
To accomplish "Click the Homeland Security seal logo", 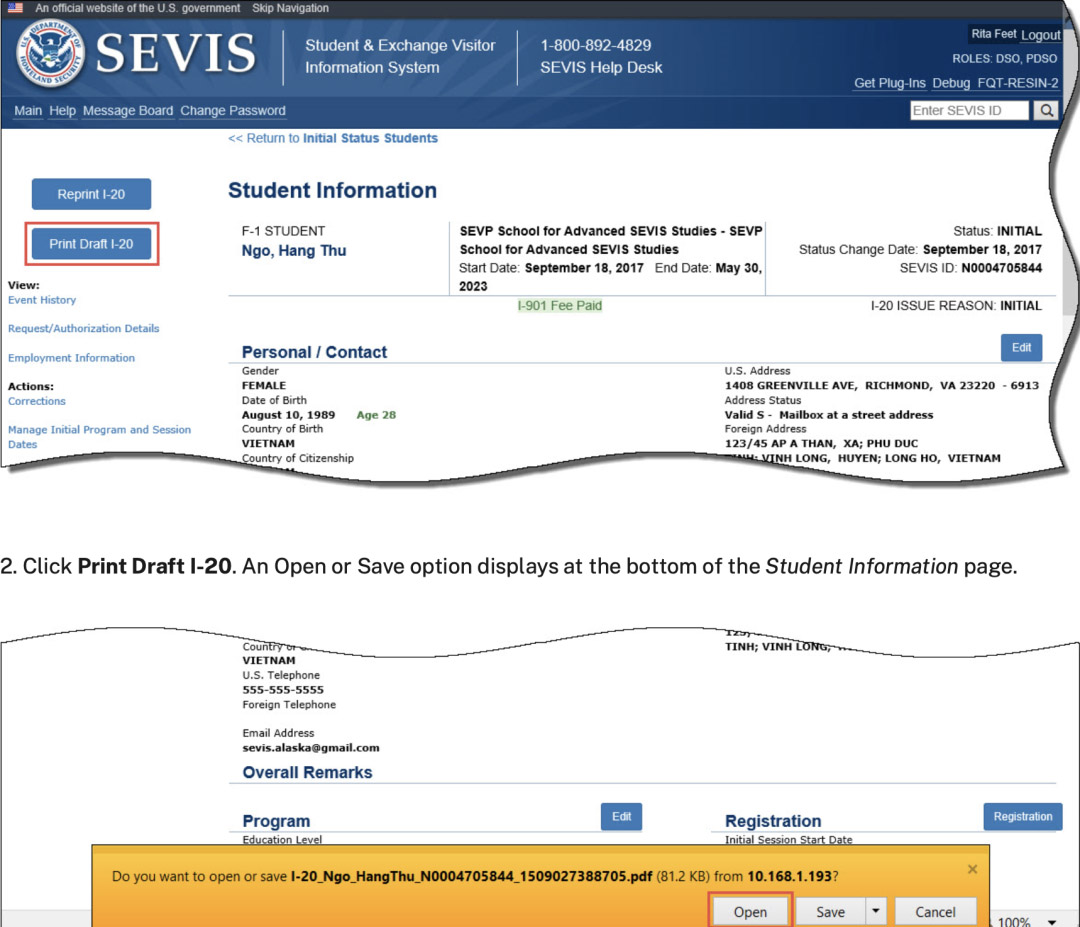I will [50, 52].
